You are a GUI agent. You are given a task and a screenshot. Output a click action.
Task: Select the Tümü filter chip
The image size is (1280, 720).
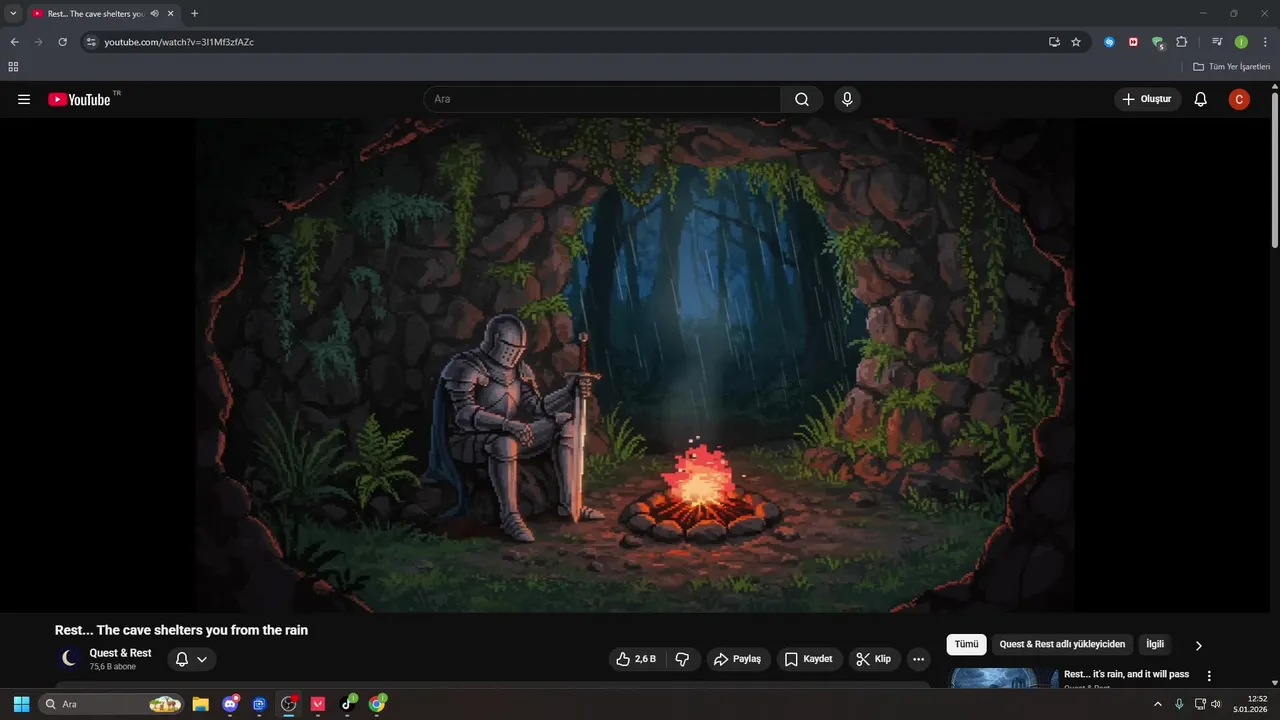pyautogui.click(x=966, y=644)
